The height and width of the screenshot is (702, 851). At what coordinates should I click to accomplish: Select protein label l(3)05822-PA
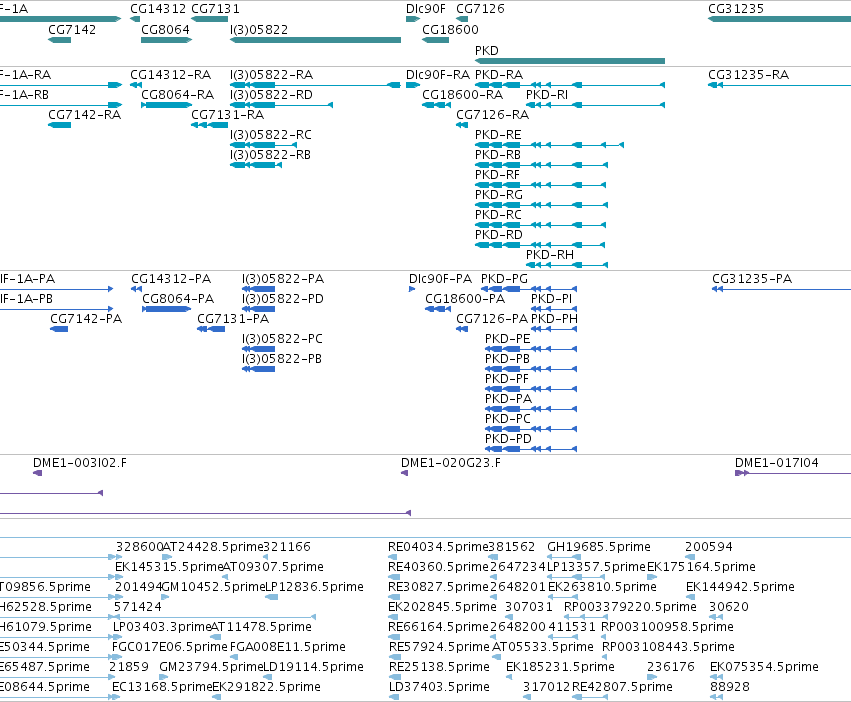coord(283,279)
